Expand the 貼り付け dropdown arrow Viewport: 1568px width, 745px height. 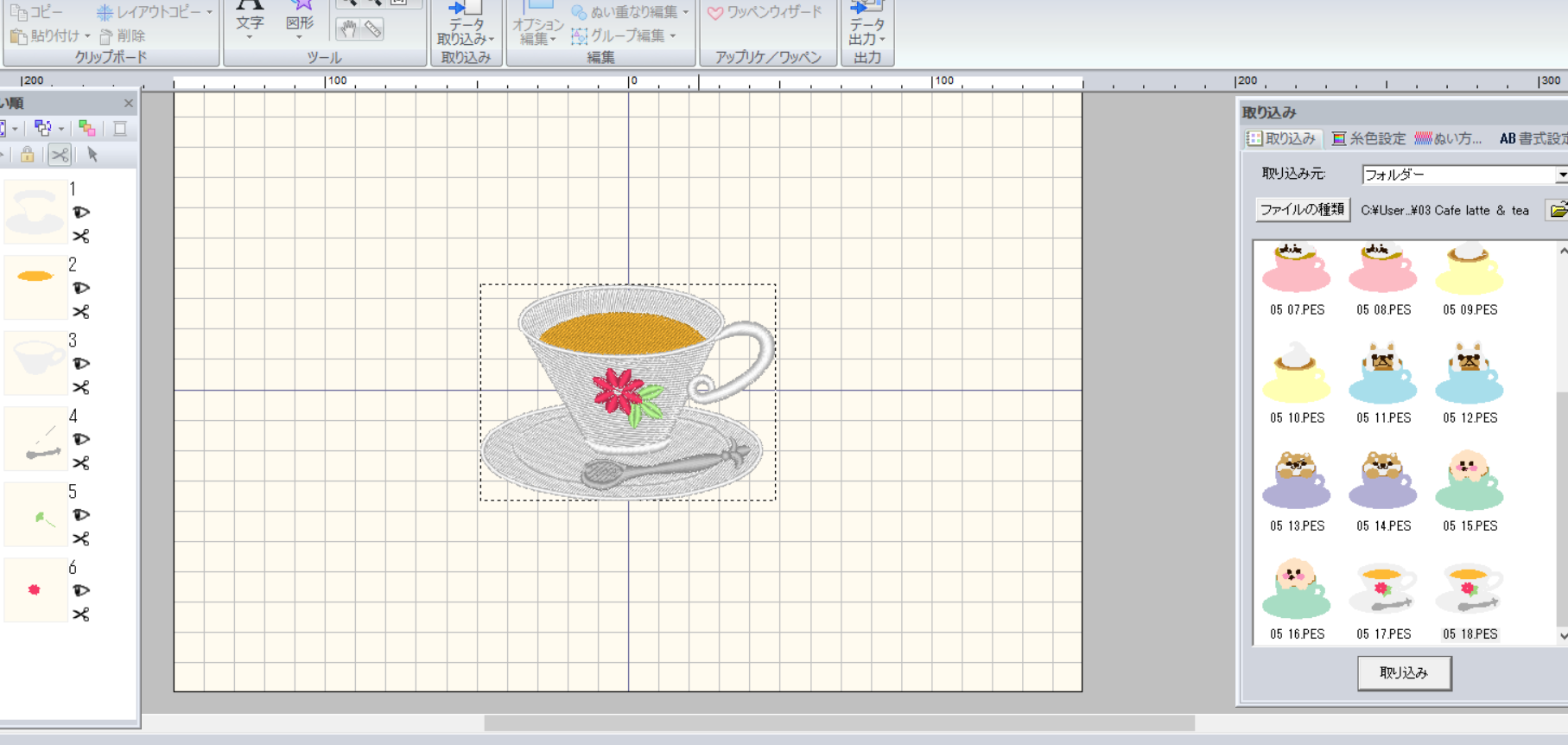coord(87,36)
